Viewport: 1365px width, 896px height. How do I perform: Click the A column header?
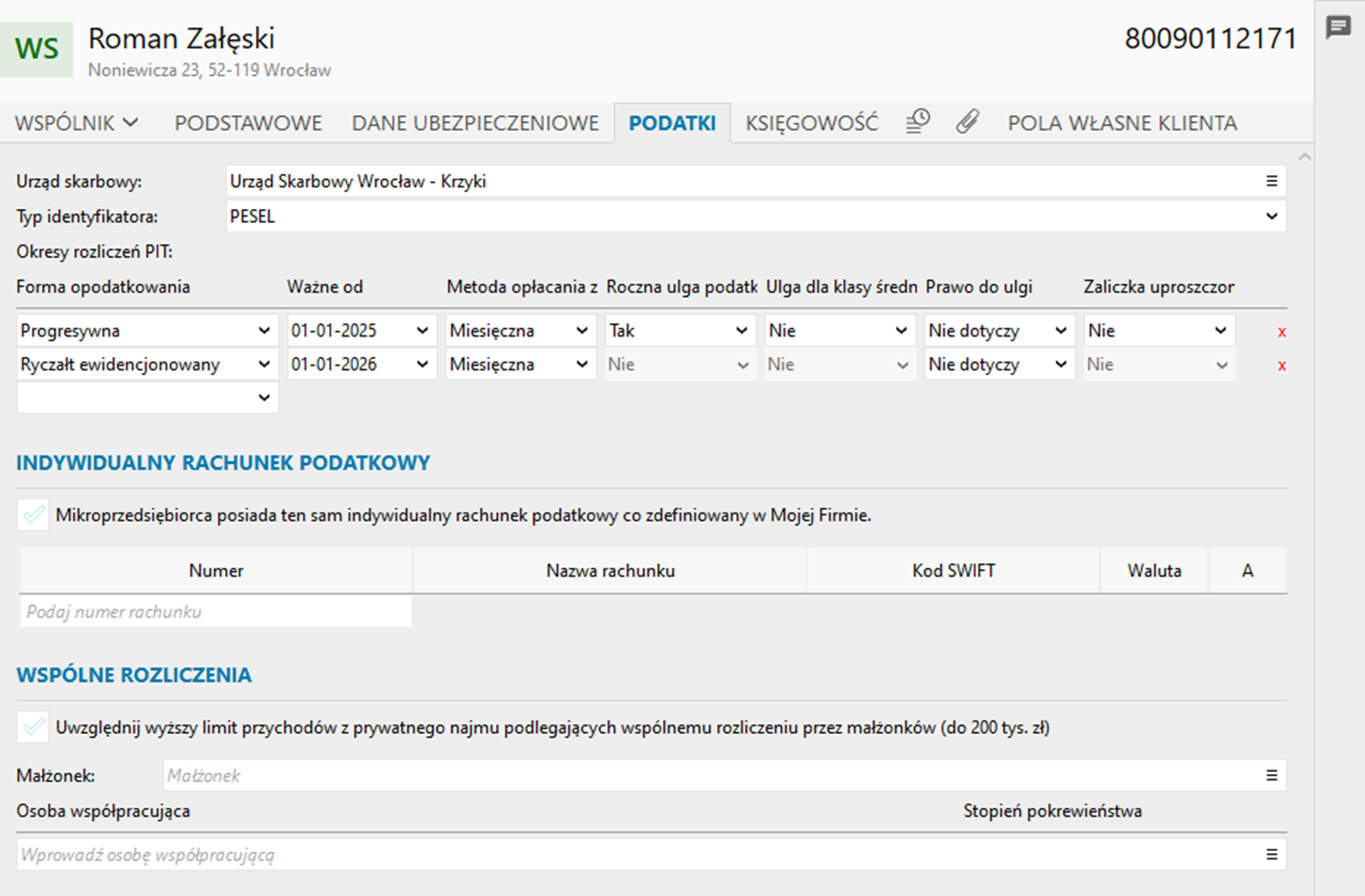click(x=1248, y=571)
